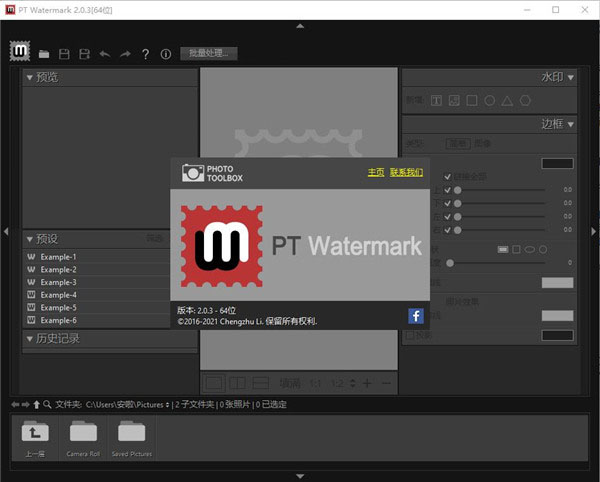The image size is (600, 482).
Task: Collapse the 历史记录 panel
Action: pos(30,339)
